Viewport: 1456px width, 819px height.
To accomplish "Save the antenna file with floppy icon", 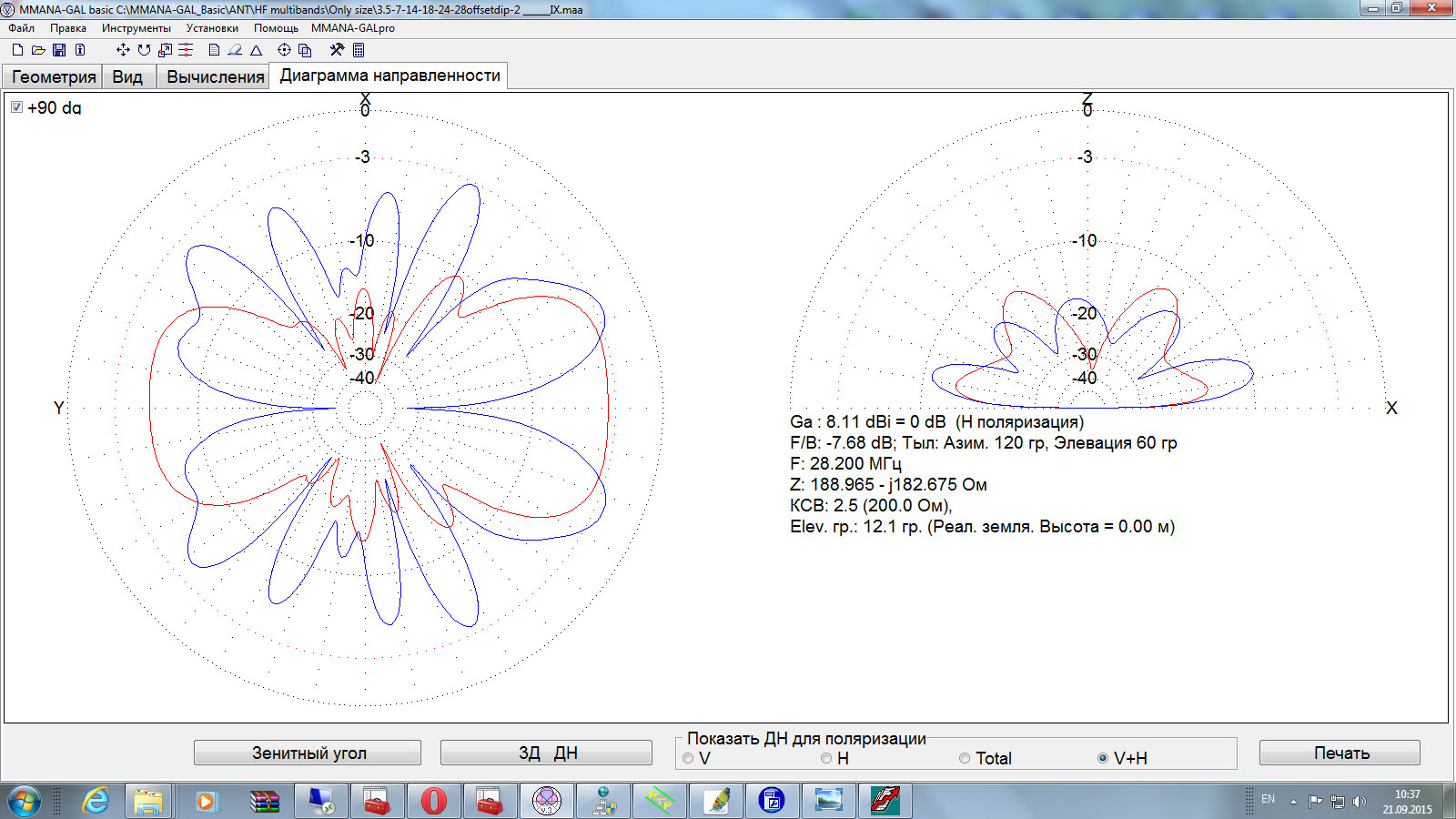I will click(x=59, y=50).
